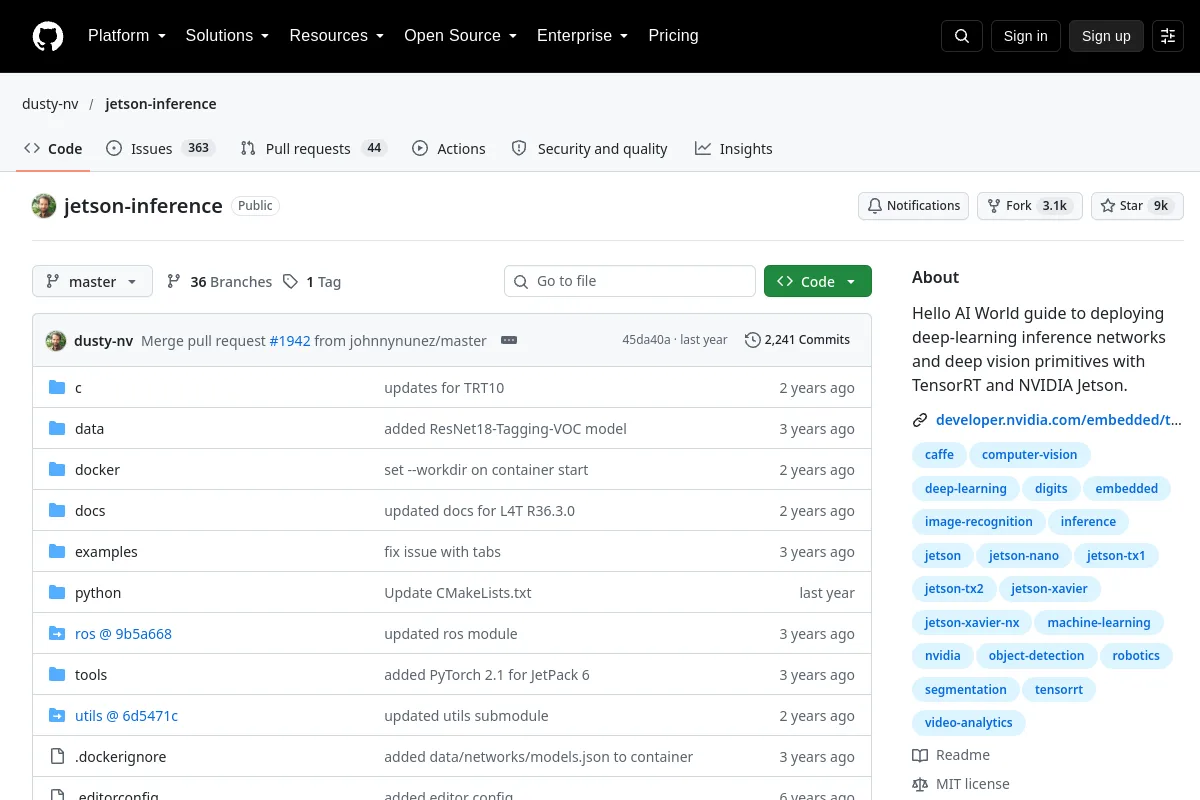The width and height of the screenshot is (1200, 800).
Task: Open the Insights tab
Action: coord(734,149)
